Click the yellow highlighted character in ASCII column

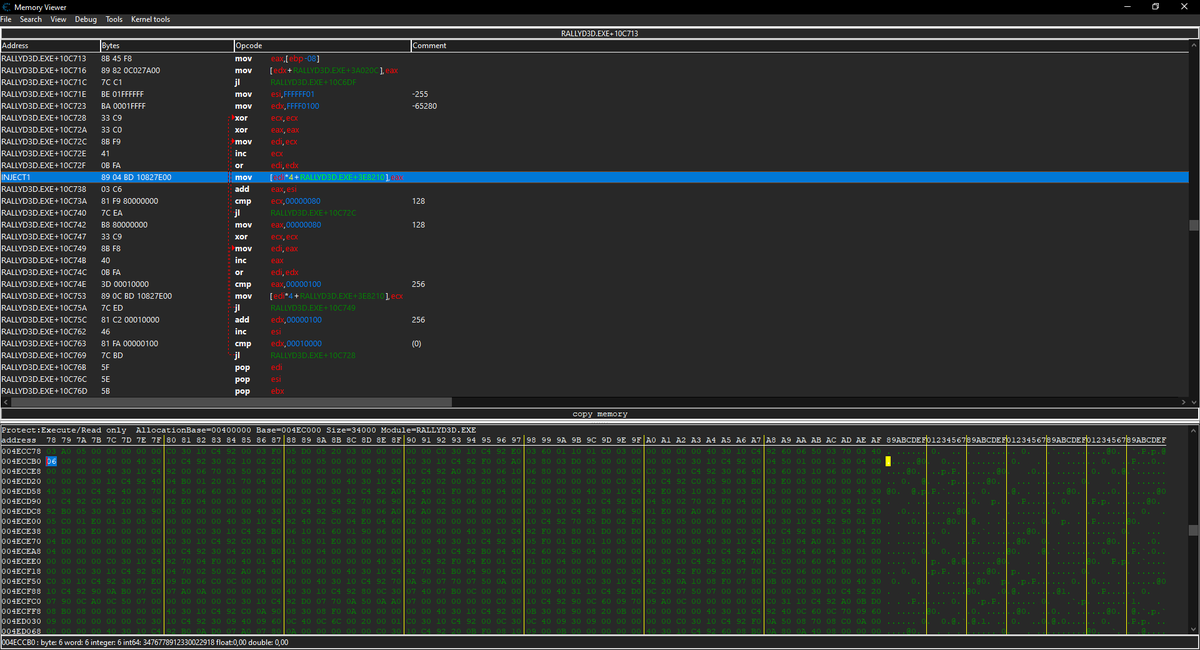point(888,461)
